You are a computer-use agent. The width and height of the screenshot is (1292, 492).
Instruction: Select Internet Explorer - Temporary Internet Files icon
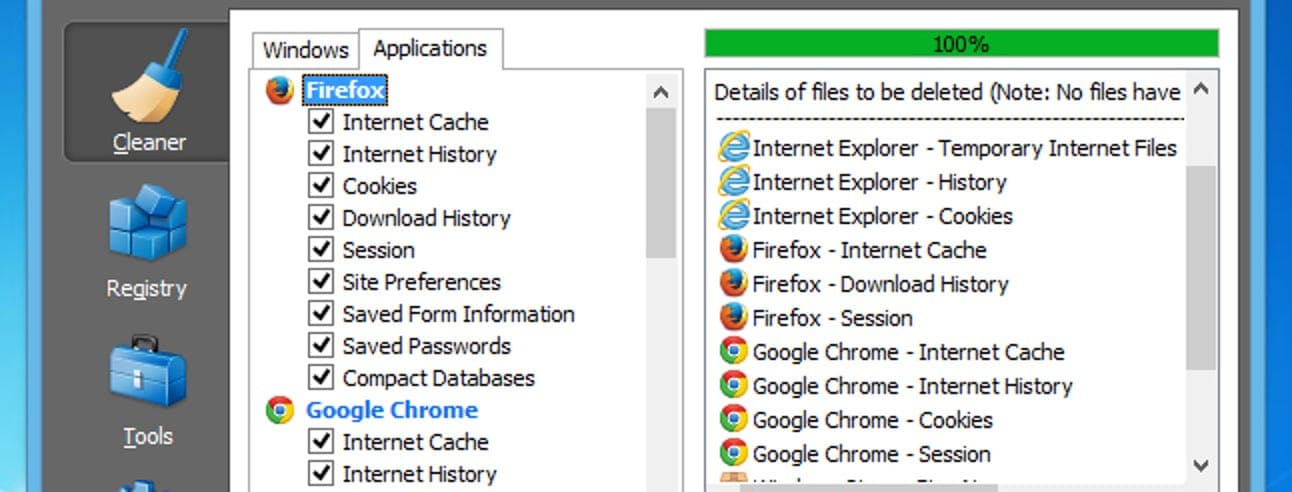click(x=734, y=148)
